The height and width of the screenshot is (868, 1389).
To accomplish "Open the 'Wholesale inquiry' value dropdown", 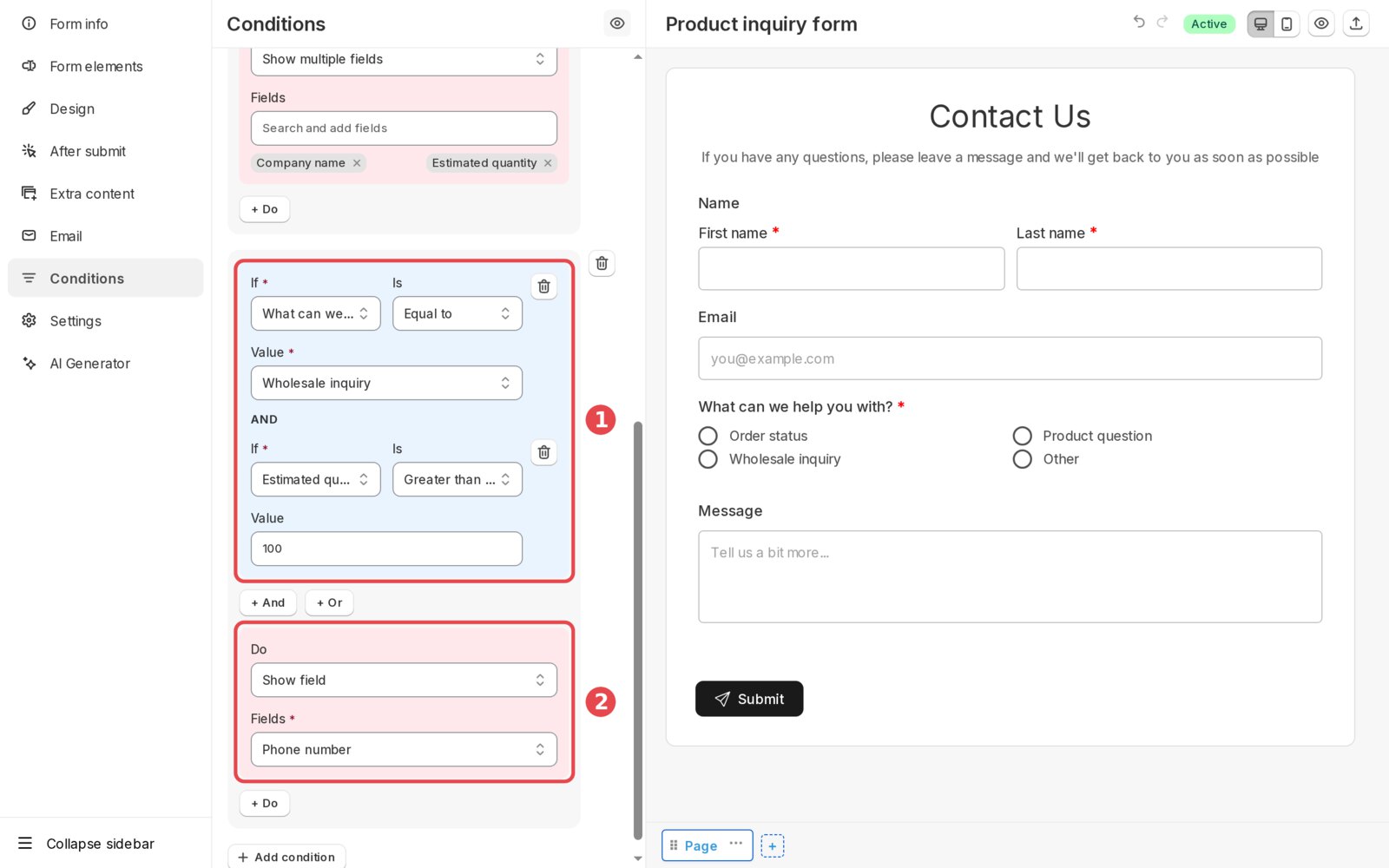I will tap(386, 384).
